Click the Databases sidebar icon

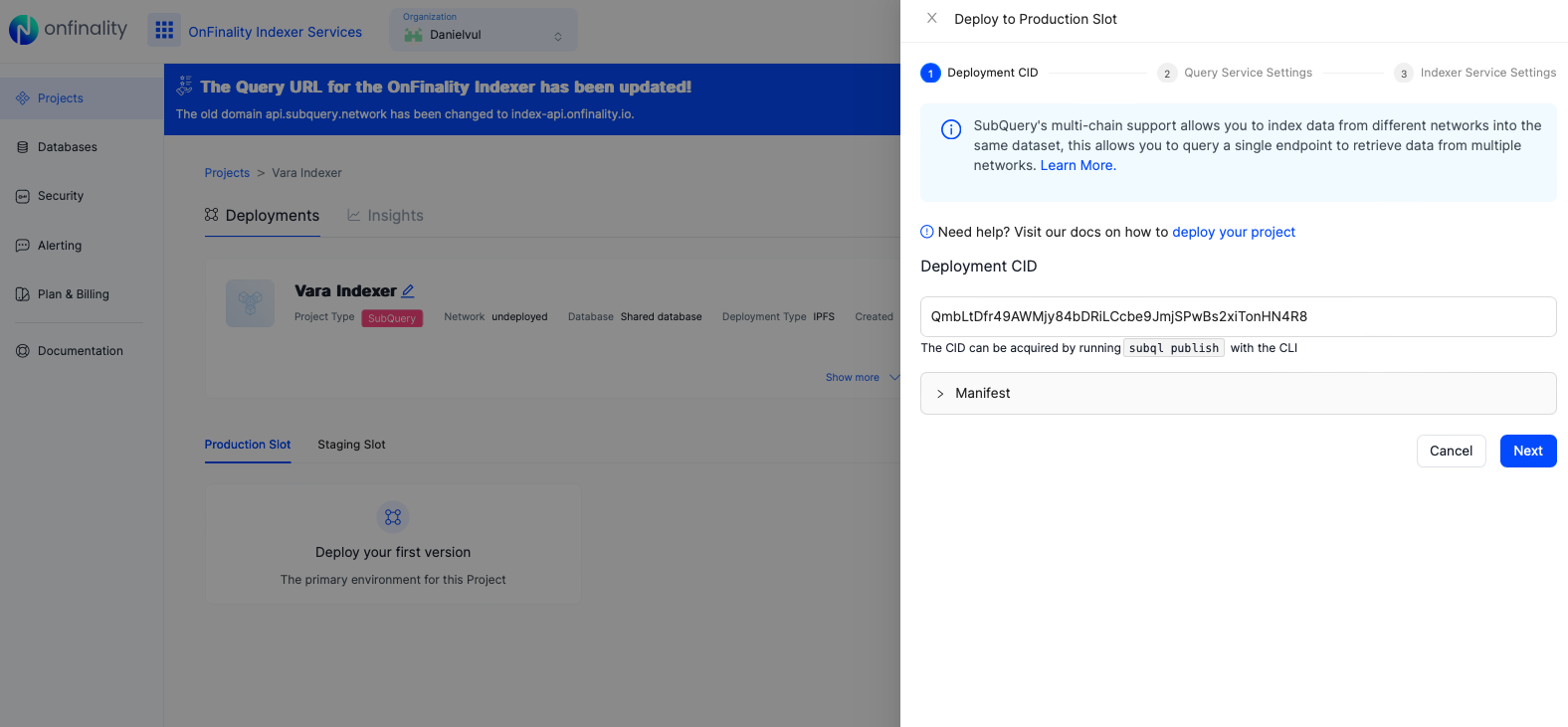(x=23, y=147)
